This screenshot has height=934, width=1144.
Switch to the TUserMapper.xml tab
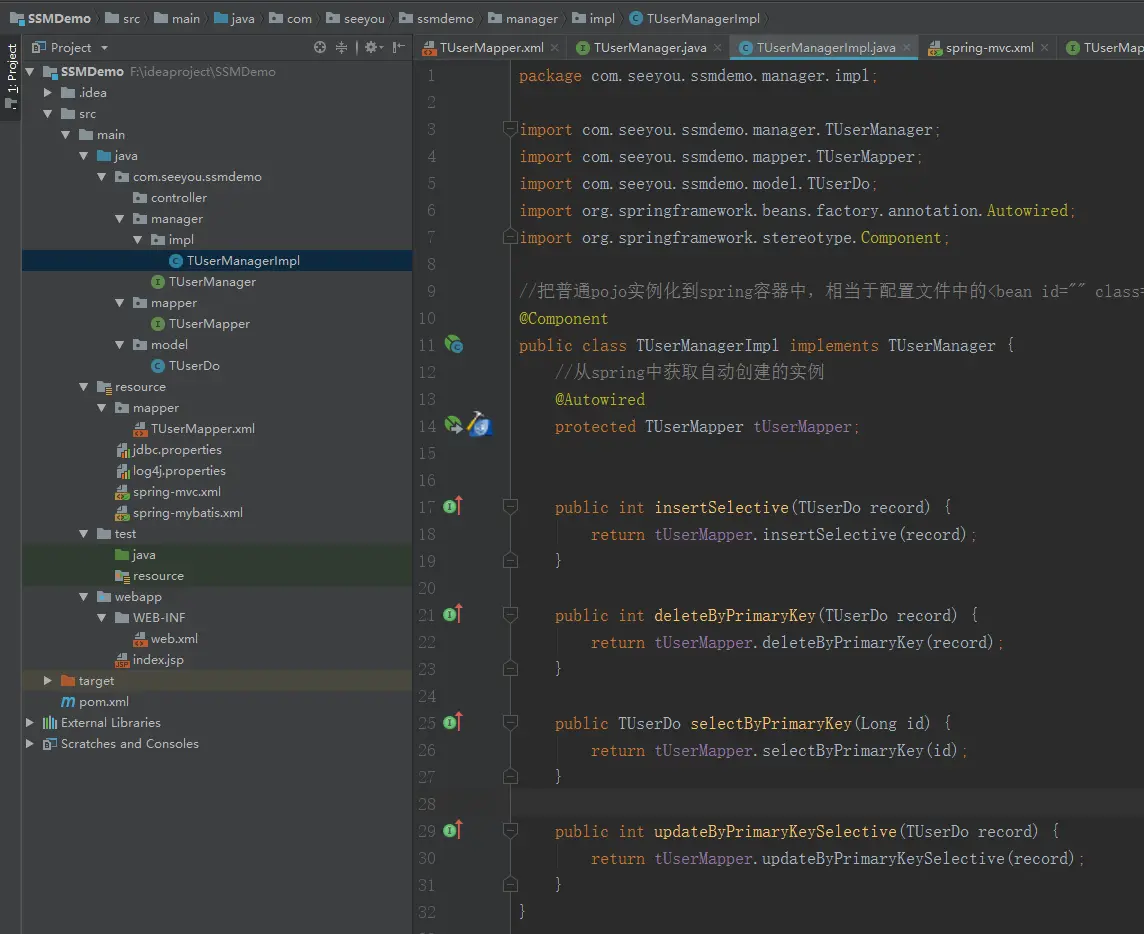click(x=490, y=47)
